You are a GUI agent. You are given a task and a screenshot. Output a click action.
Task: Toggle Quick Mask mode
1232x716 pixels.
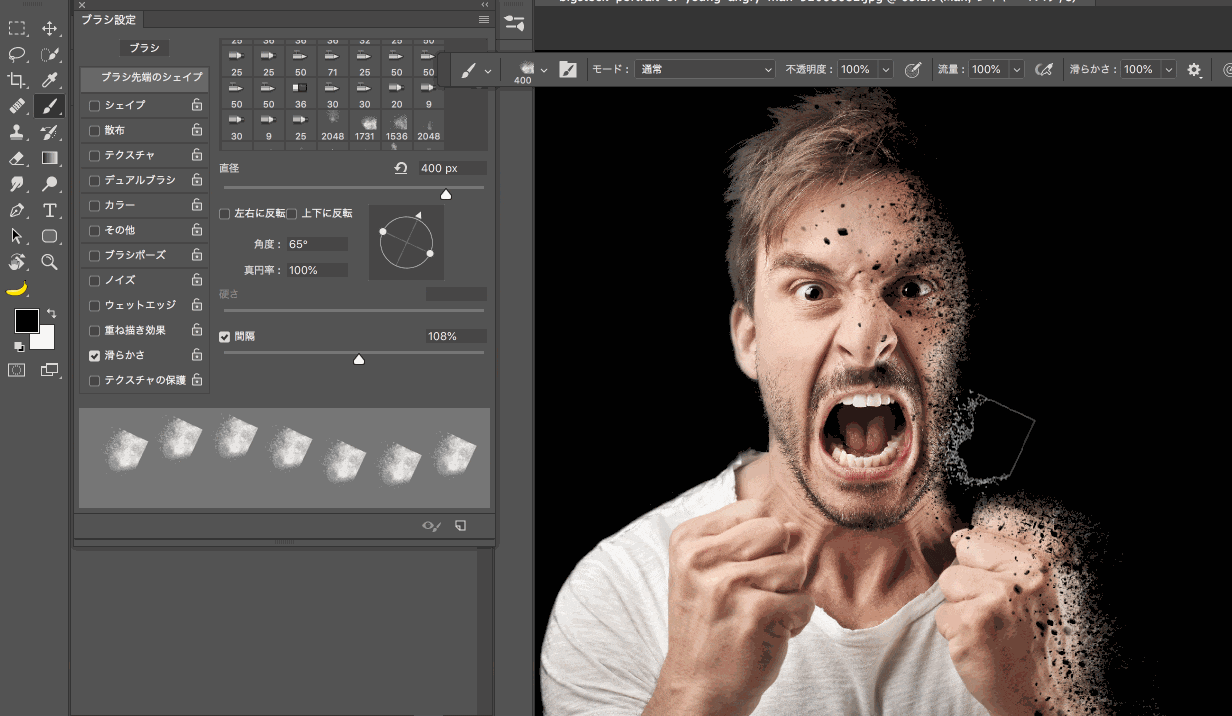tap(17, 370)
